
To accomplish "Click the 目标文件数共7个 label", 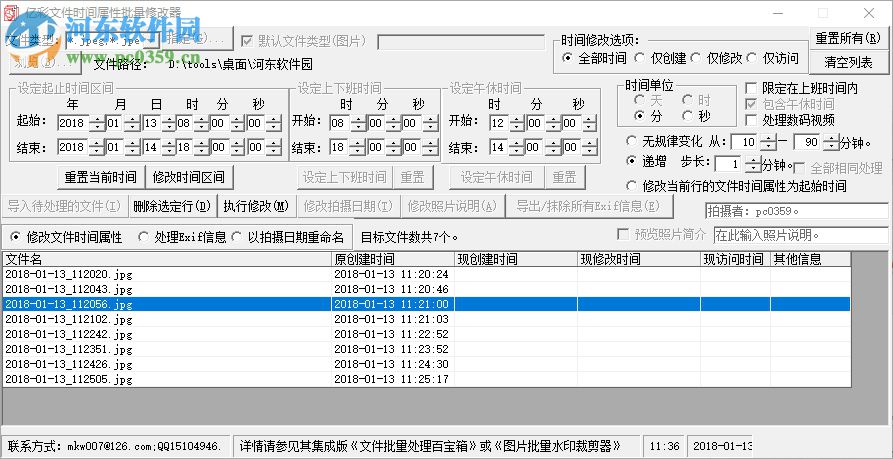I will [409, 237].
